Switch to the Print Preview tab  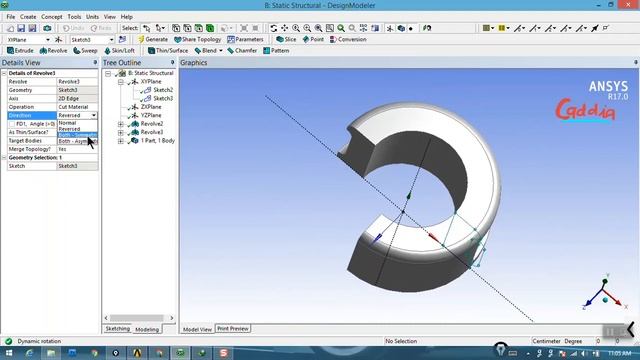point(233,329)
